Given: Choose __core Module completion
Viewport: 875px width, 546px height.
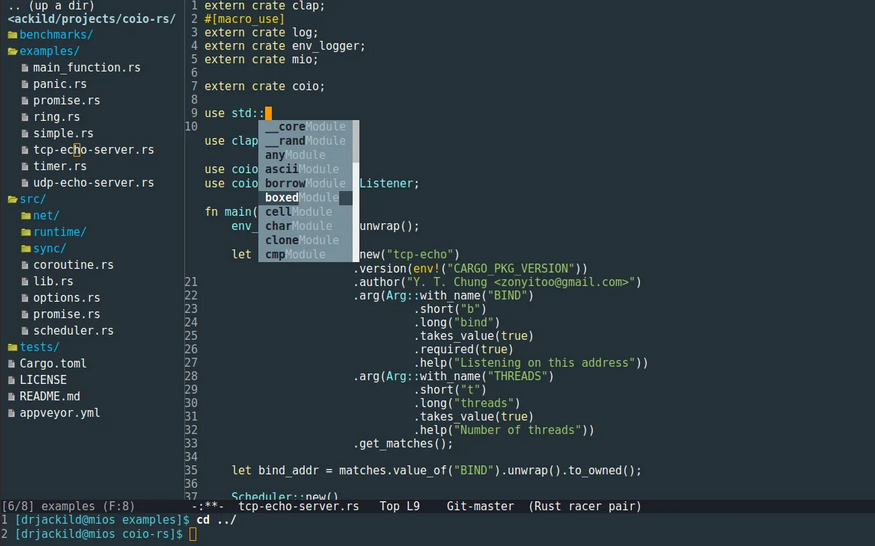Looking at the screenshot, I should 305,127.
